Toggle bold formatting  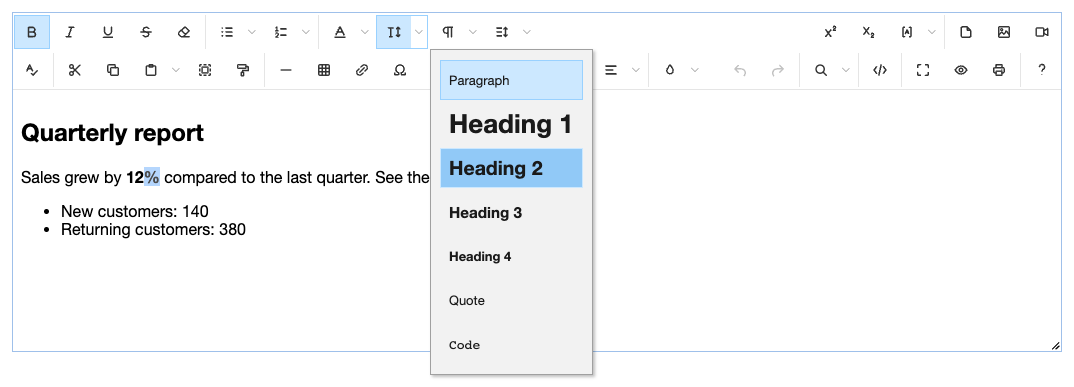(32, 32)
